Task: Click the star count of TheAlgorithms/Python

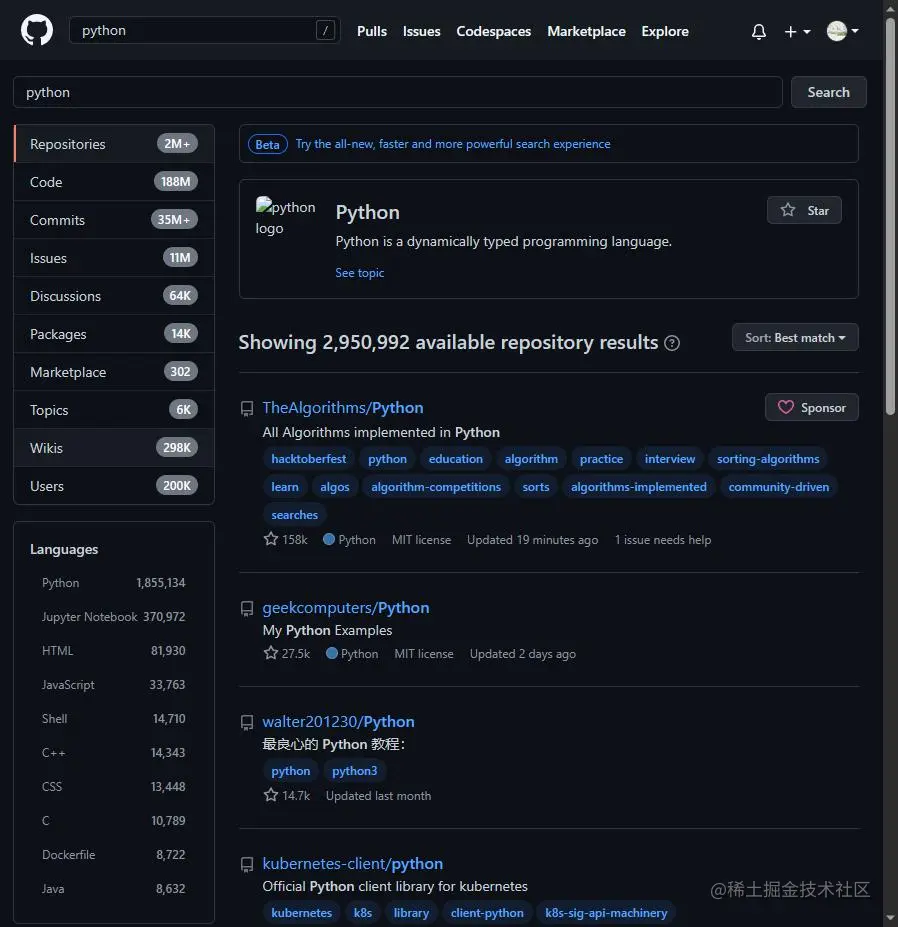Action: (286, 539)
